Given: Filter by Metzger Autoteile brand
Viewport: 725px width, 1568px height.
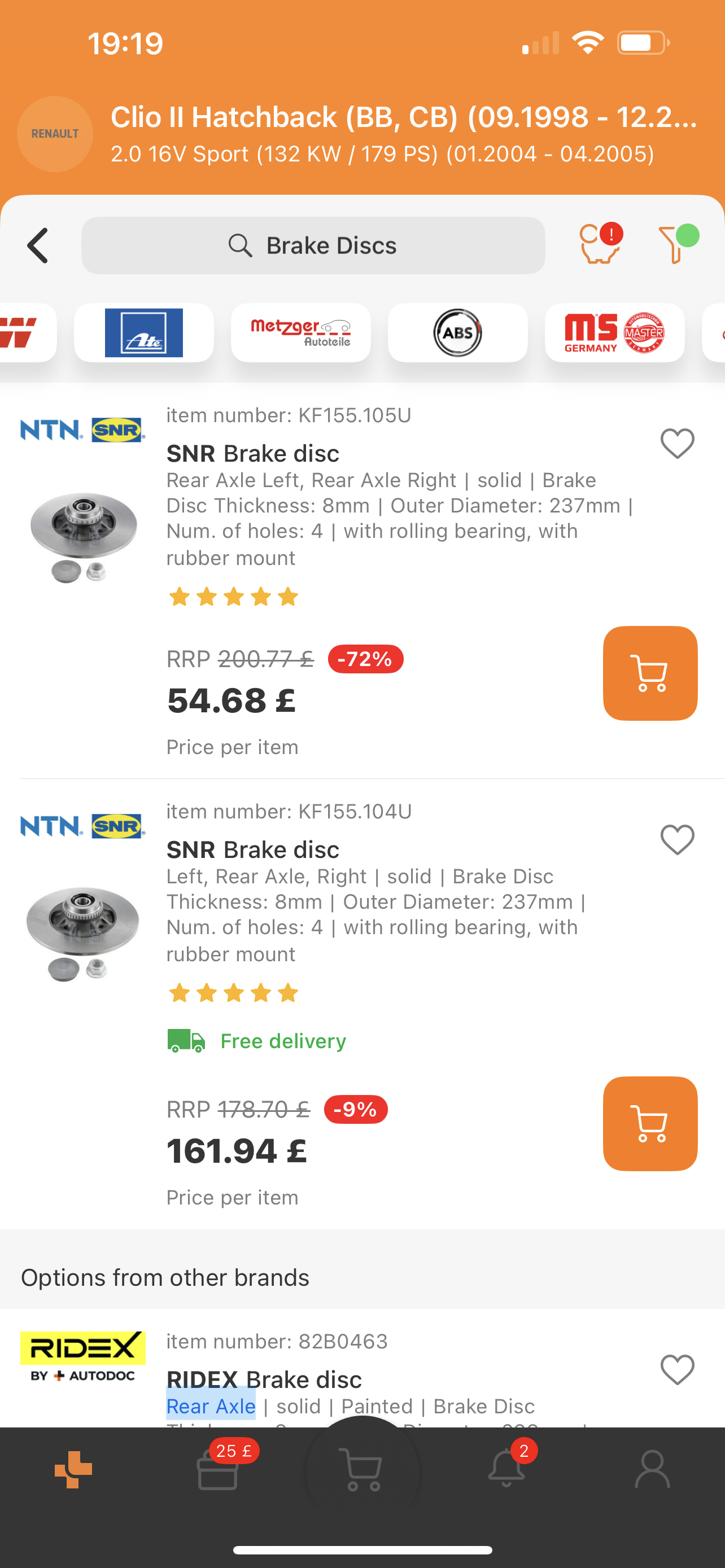Looking at the screenshot, I should tap(301, 333).
